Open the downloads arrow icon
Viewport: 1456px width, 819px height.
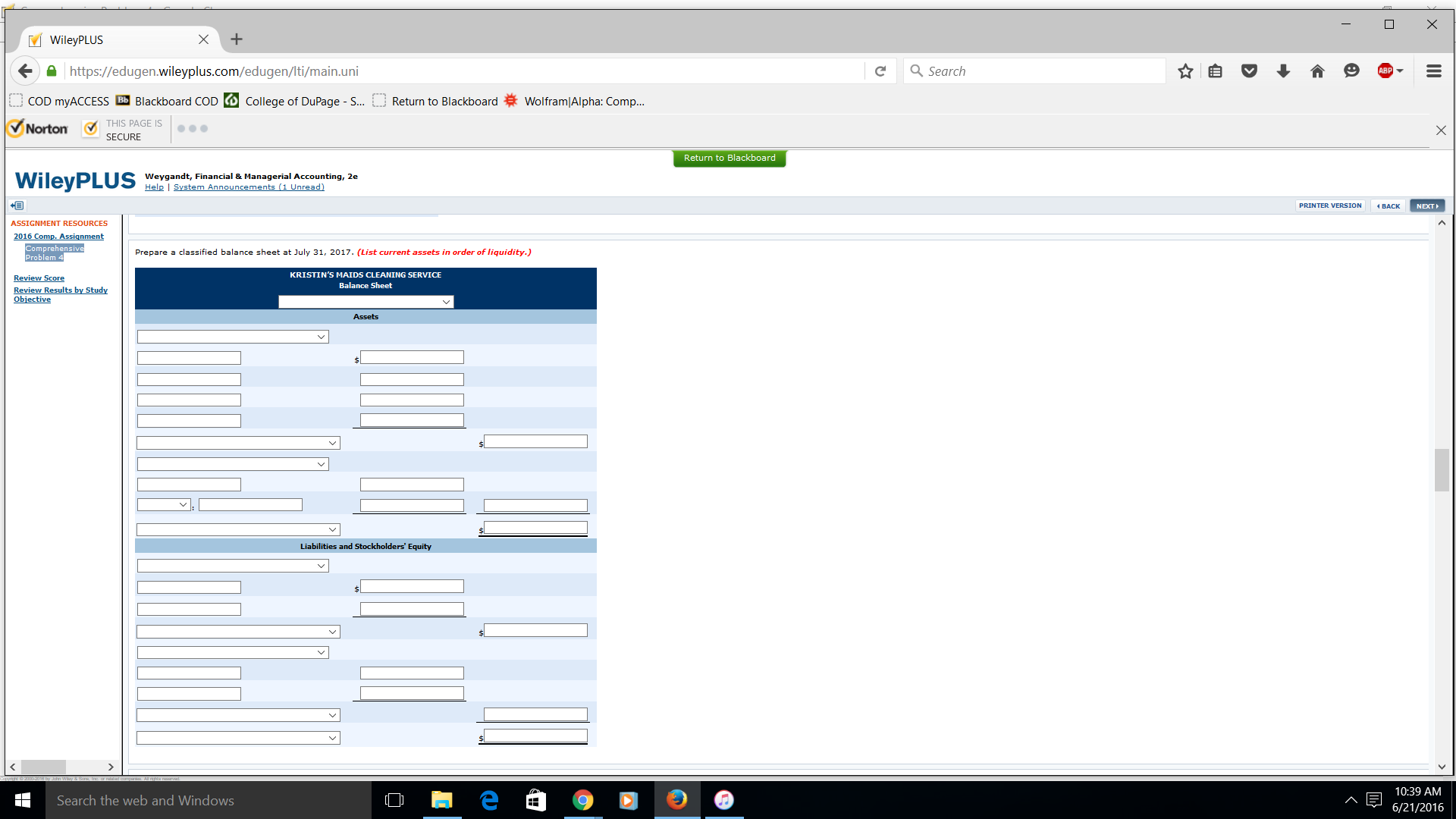1283,71
